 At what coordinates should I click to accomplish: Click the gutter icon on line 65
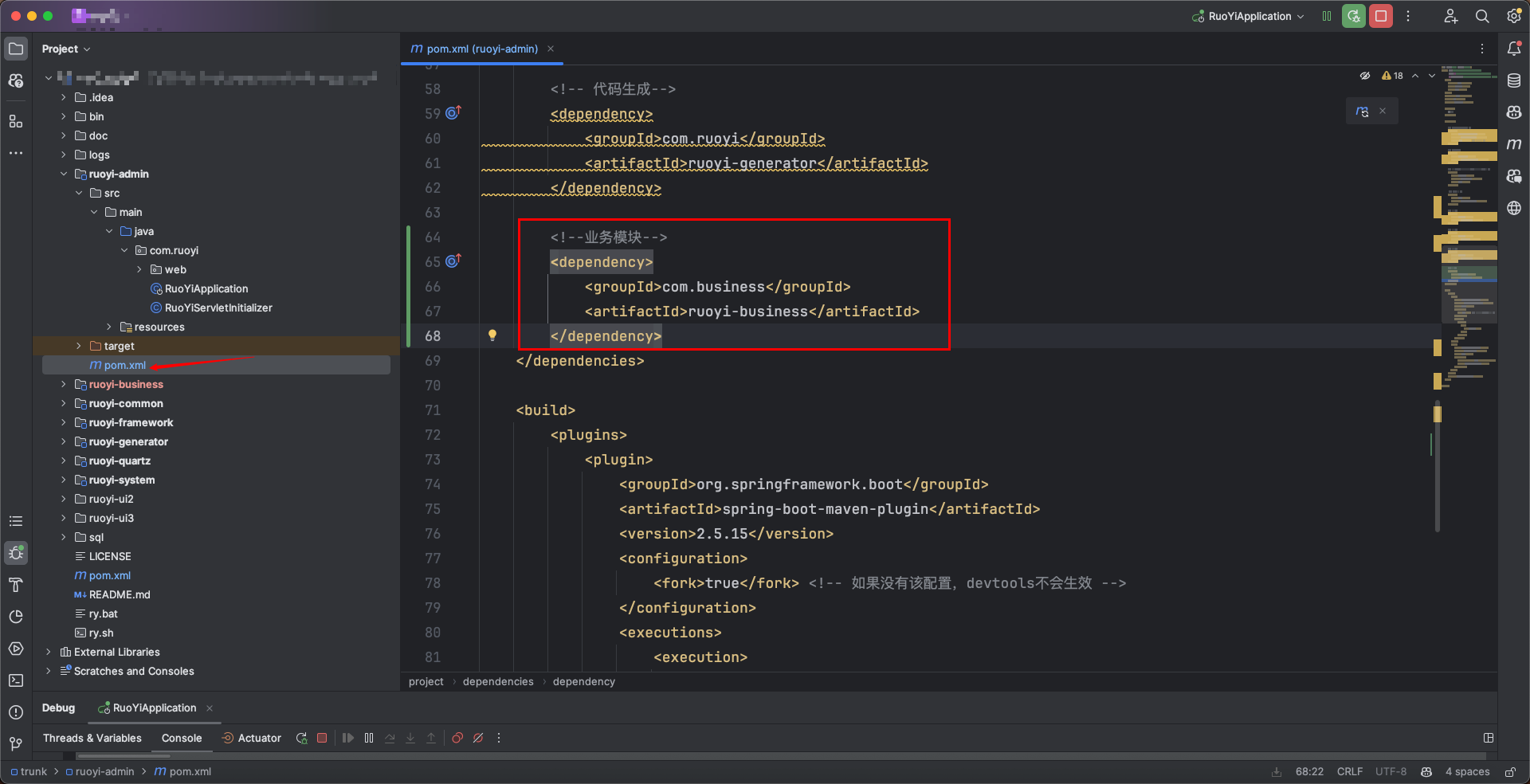(x=453, y=261)
